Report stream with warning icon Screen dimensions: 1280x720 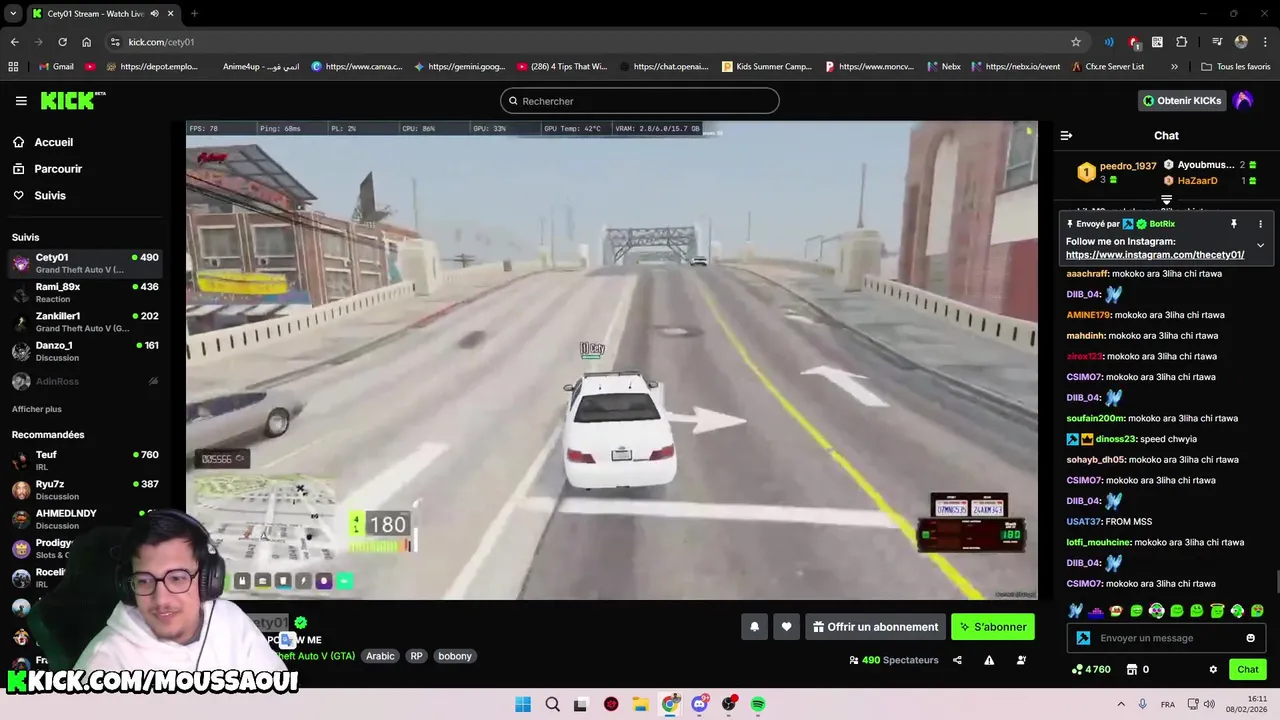pyautogui.click(x=989, y=660)
